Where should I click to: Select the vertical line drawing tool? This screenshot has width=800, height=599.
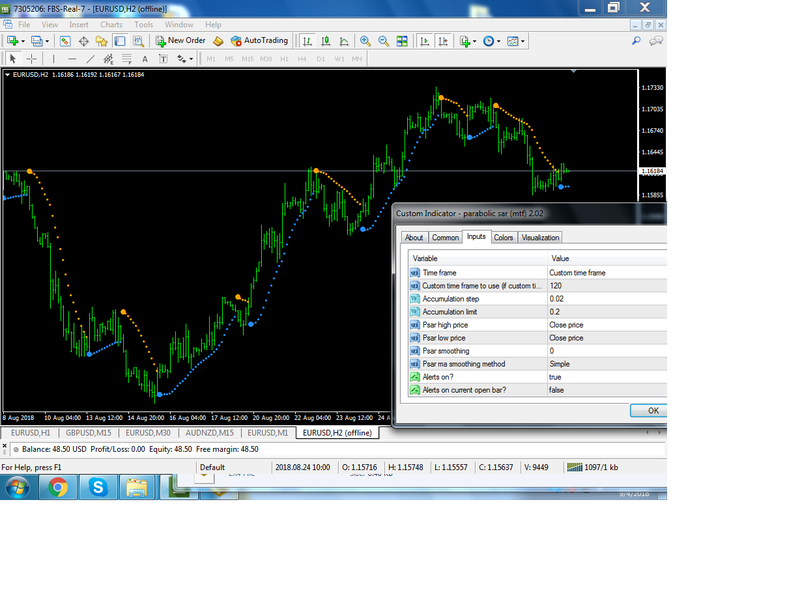pyautogui.click(x=53, y=59)
